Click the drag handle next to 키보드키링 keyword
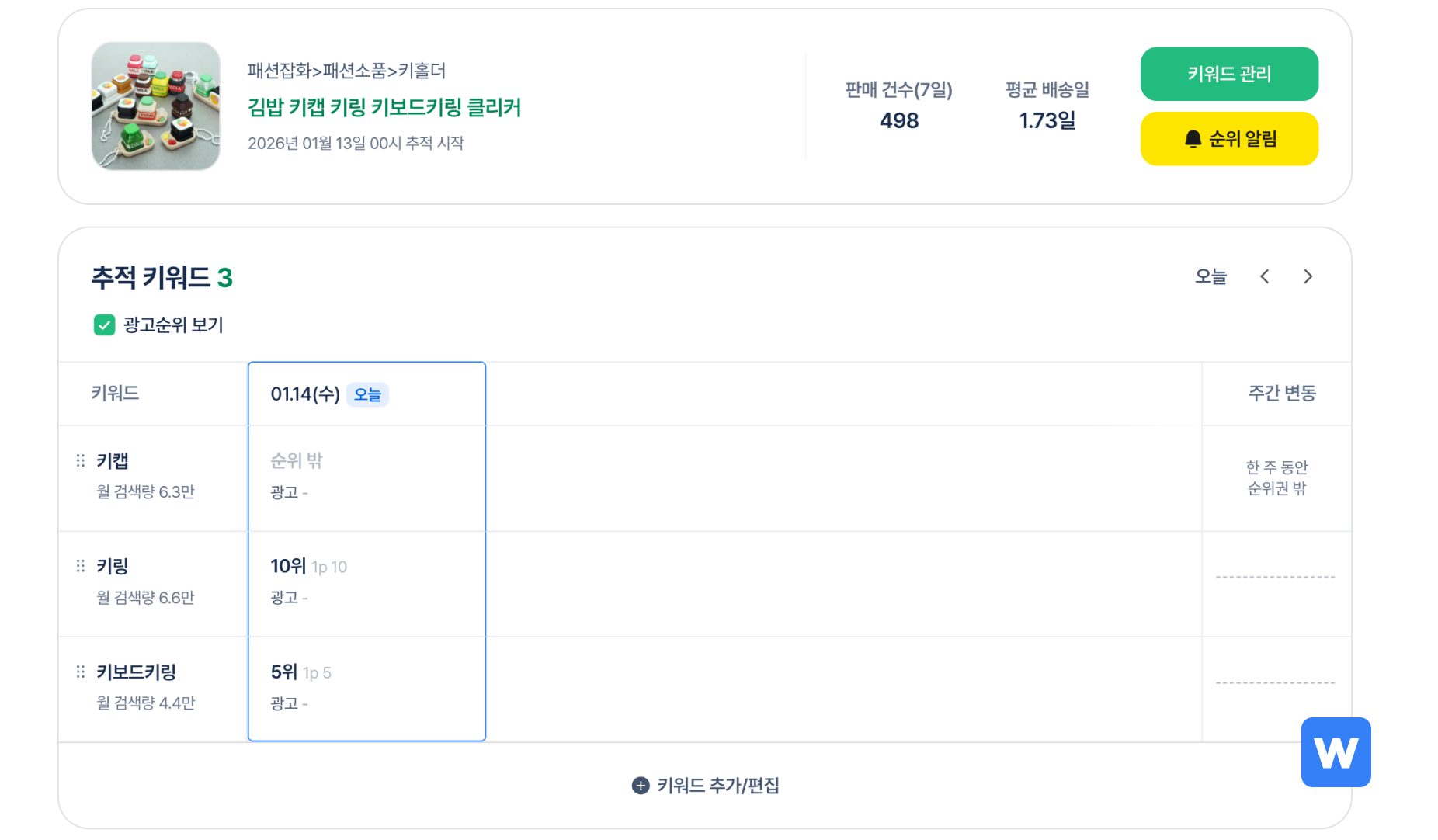Viewport: 1438px width, 840px height. [x=81, y=671]
